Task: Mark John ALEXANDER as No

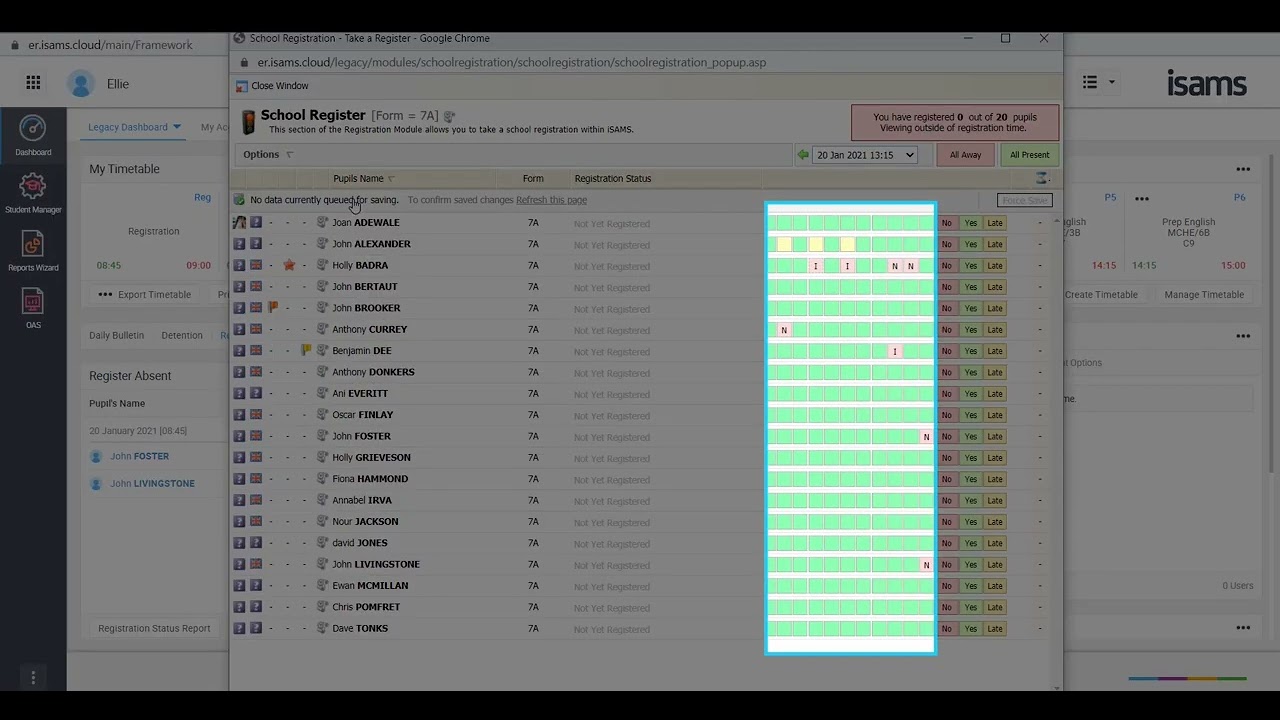Action: coord(946,244)
